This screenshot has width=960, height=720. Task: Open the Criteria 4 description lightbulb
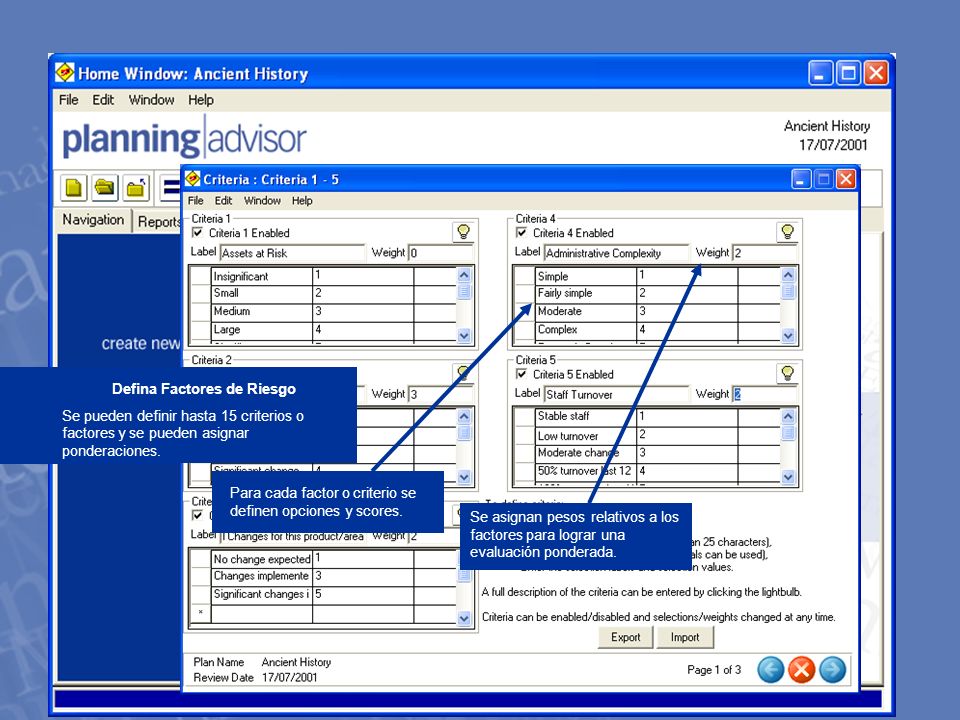787,232
